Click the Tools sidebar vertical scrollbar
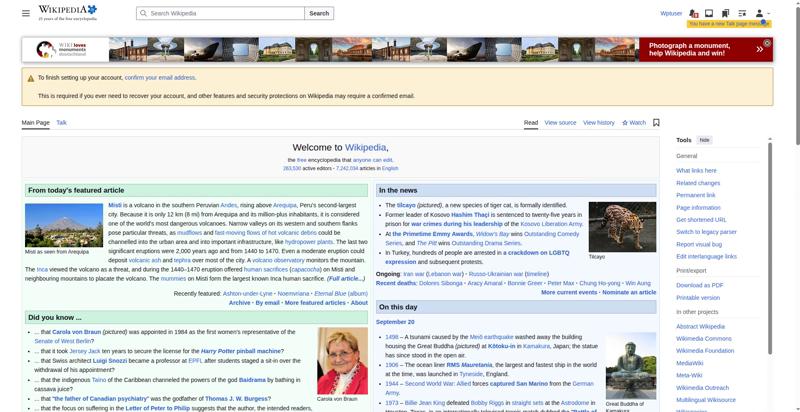Image resolution: width=800 pixels, height=412 pixels. pos(770,247)
